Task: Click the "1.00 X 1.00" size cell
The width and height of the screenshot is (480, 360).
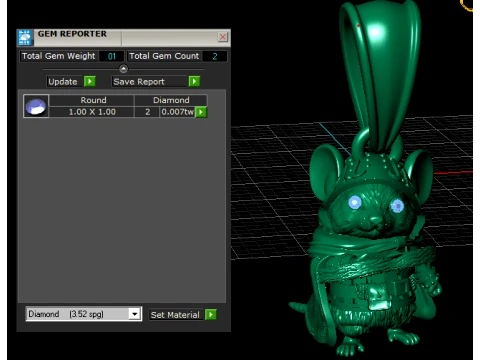Action: [x=92, y=112]
